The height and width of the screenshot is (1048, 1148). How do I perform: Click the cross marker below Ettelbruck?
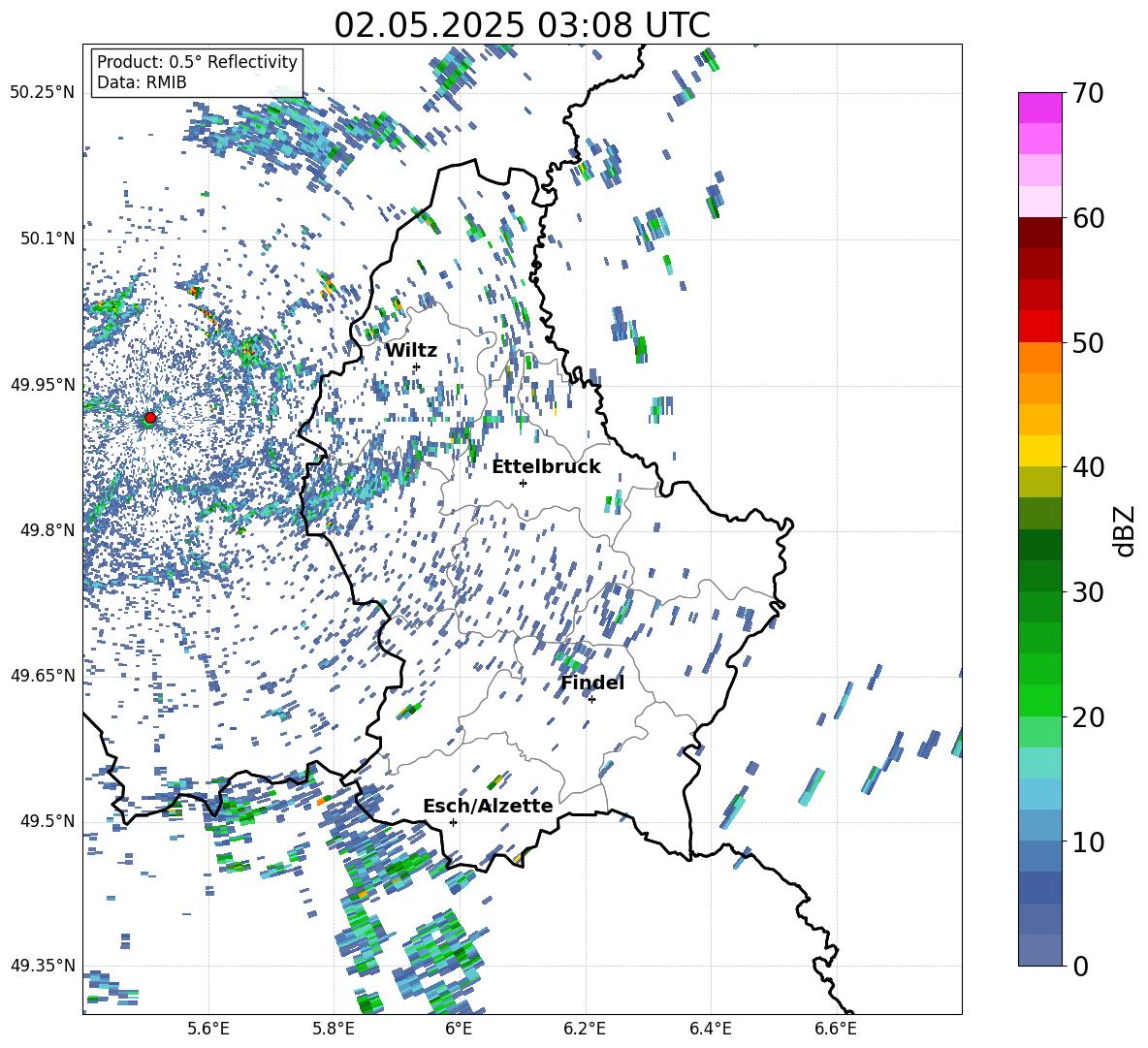(523, 483)
